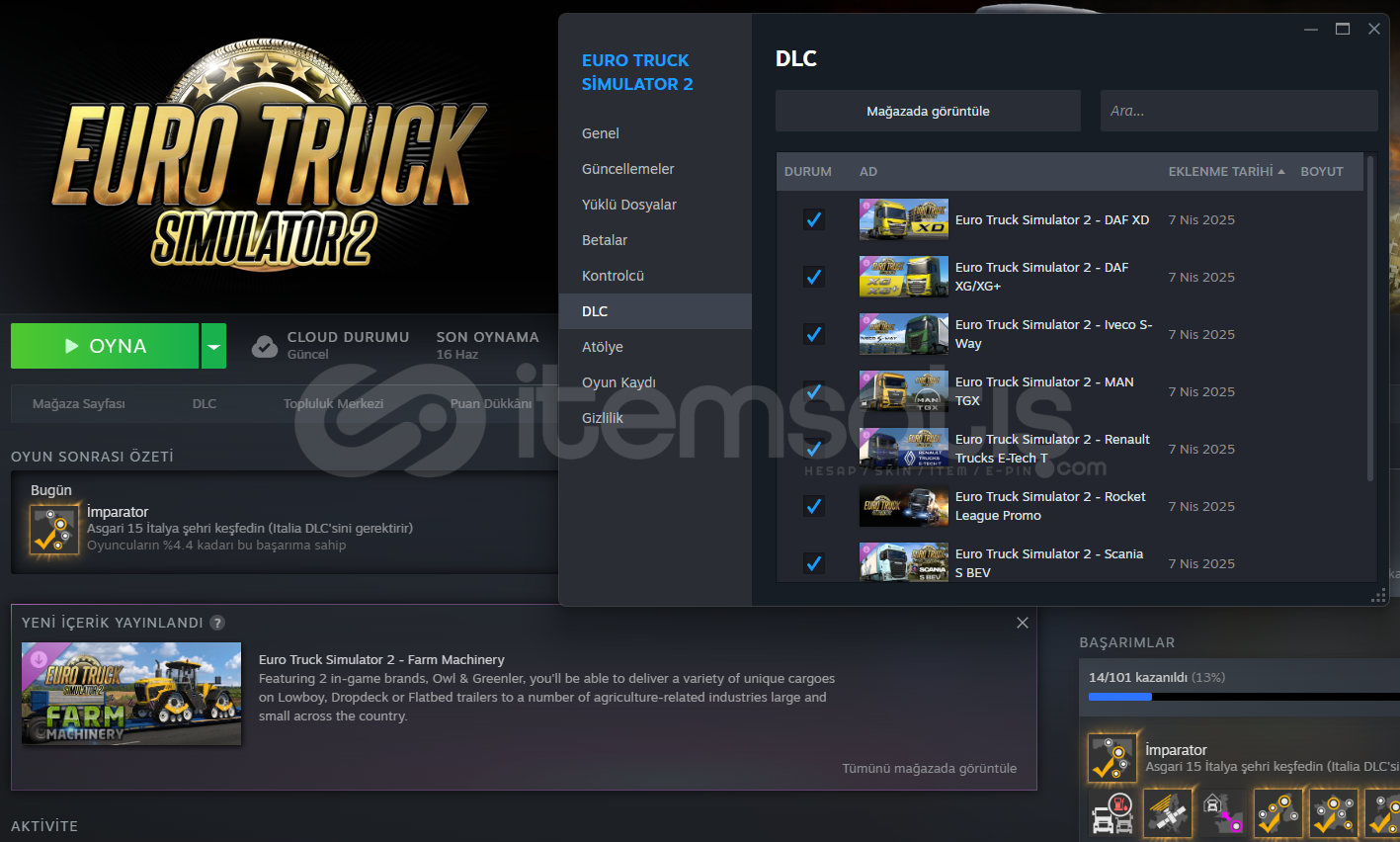Click the MAN TGX DLC thumbnail
Viewport: 1400px width, 842px height.
click(904, 391)
